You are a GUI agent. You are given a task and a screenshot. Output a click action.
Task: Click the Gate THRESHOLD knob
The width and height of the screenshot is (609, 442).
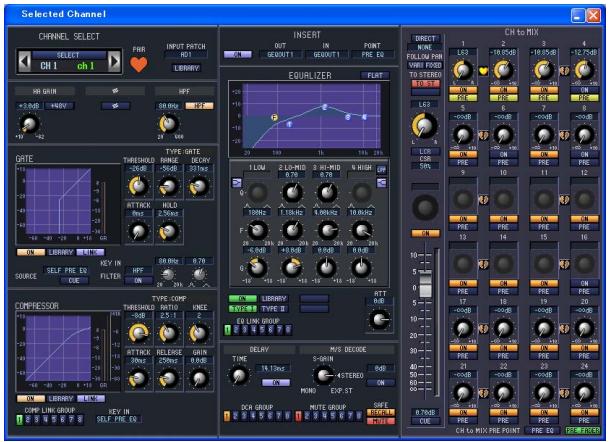(138, 186)
